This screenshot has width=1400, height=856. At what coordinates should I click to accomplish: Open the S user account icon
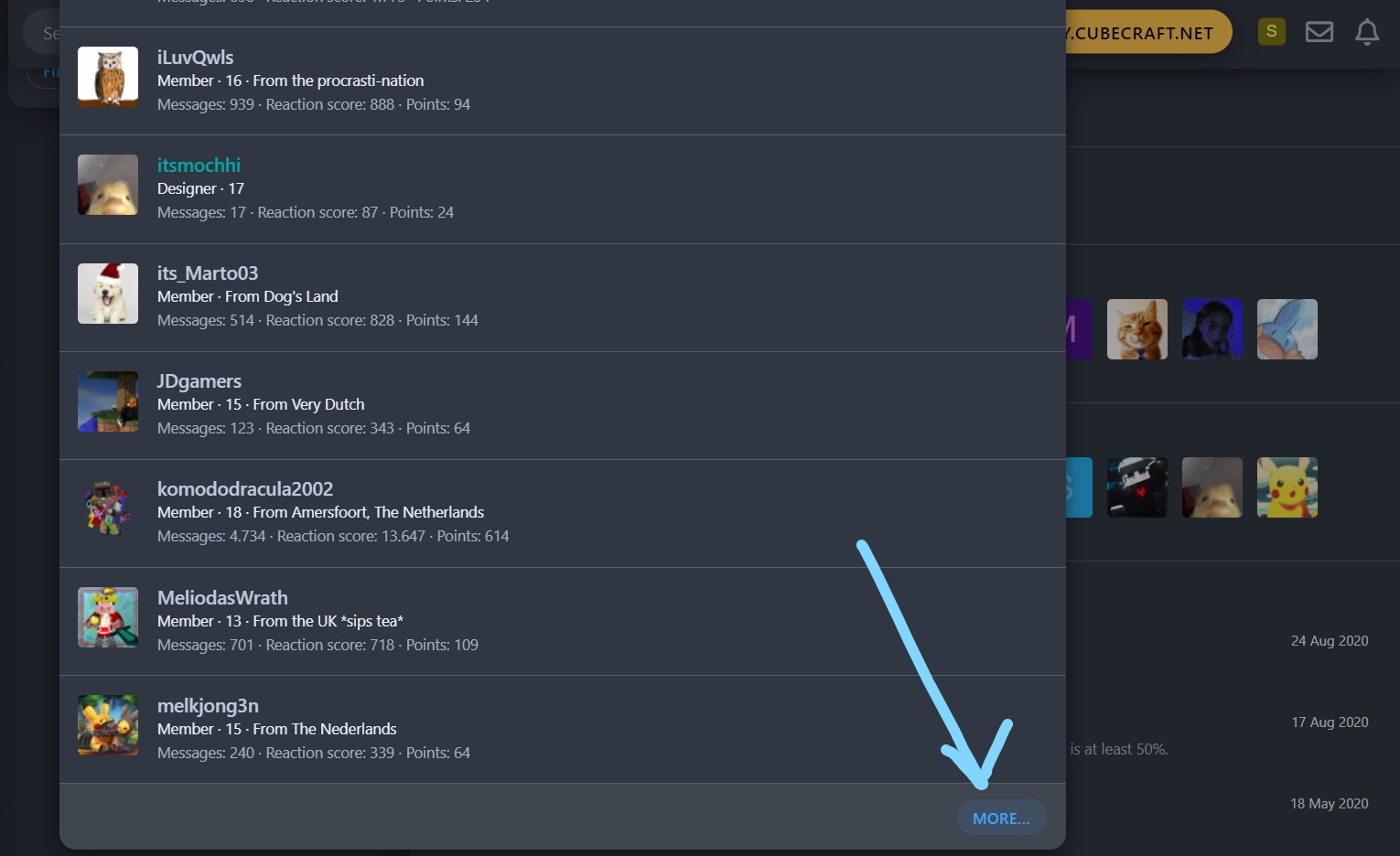pos(1271,31)
